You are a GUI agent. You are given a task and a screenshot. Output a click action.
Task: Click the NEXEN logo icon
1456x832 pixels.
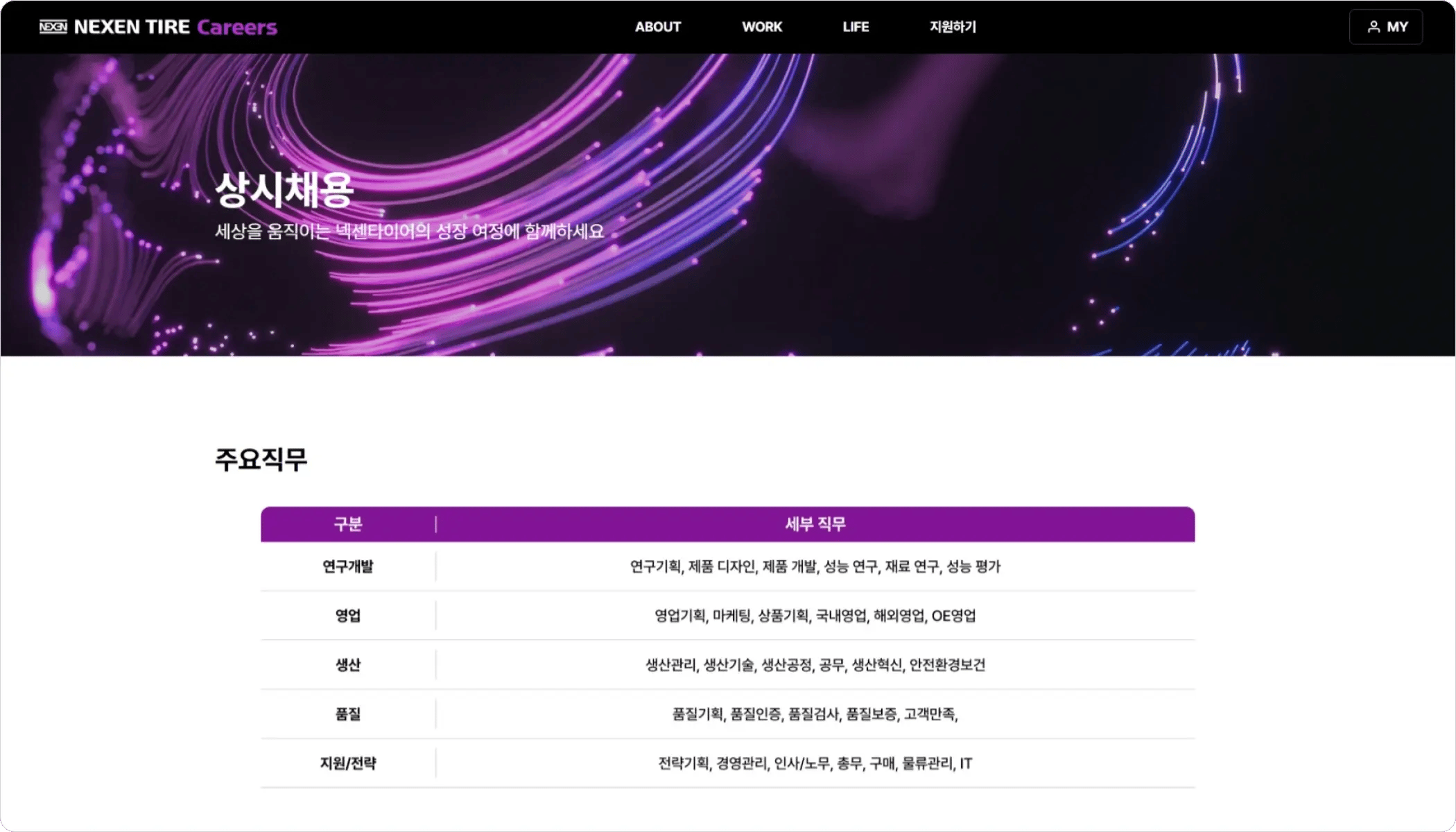click(x=53, y=27)
